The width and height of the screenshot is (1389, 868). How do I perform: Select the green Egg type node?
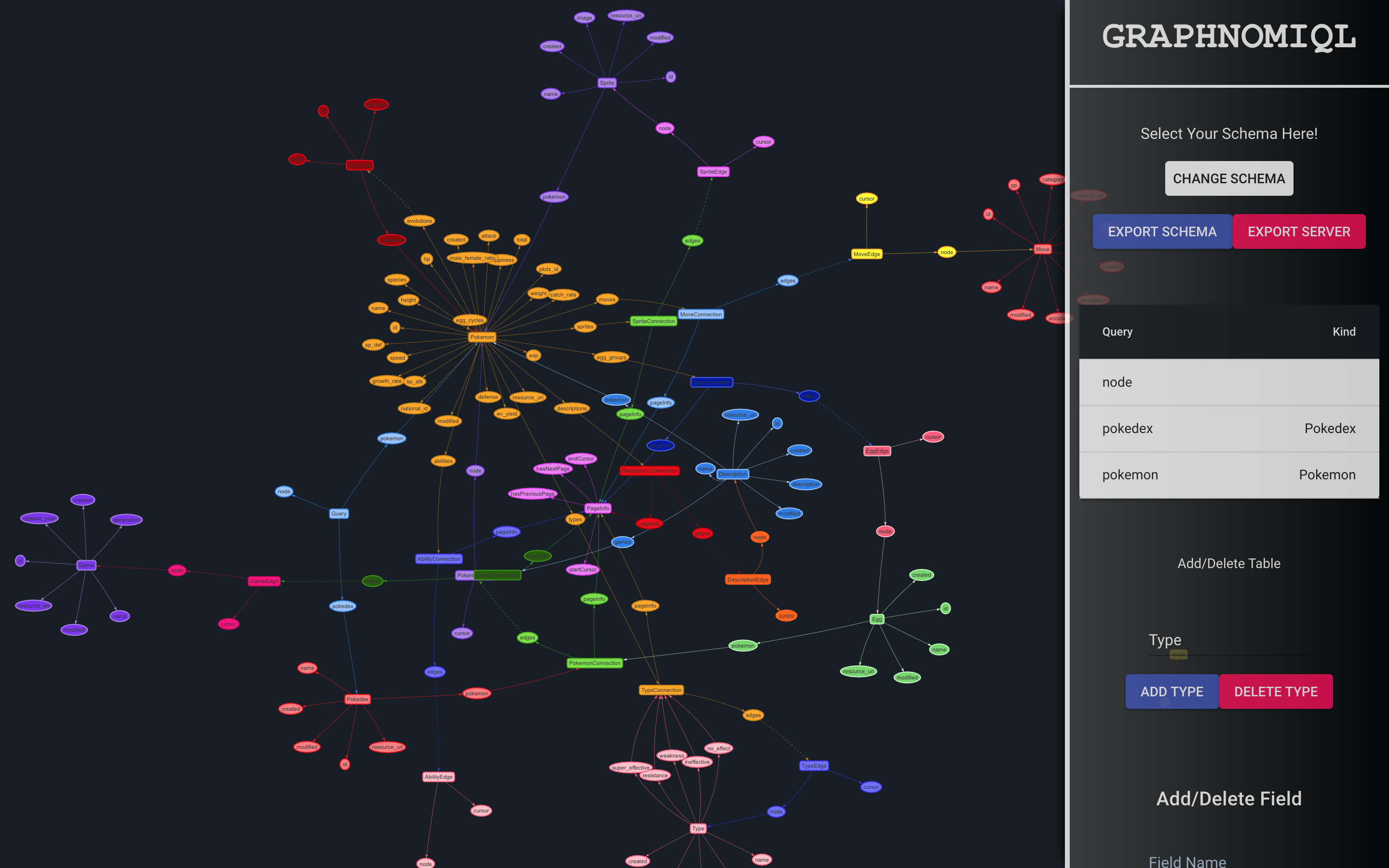point(876,619)
